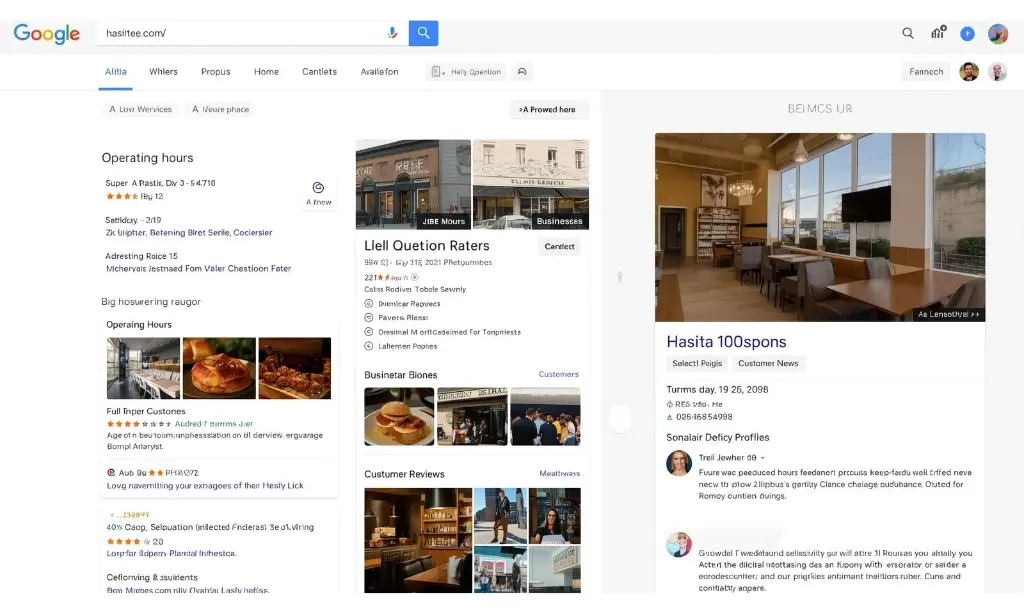
Task: Select the Cantlets tab
Action: pos(319,72)
